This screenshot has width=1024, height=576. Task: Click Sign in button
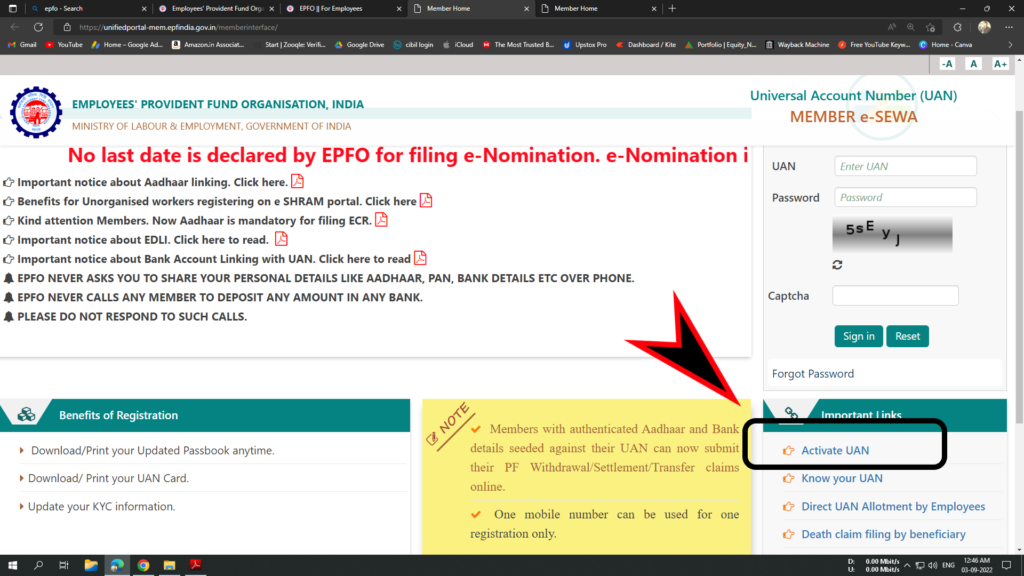tap(858, 336)
